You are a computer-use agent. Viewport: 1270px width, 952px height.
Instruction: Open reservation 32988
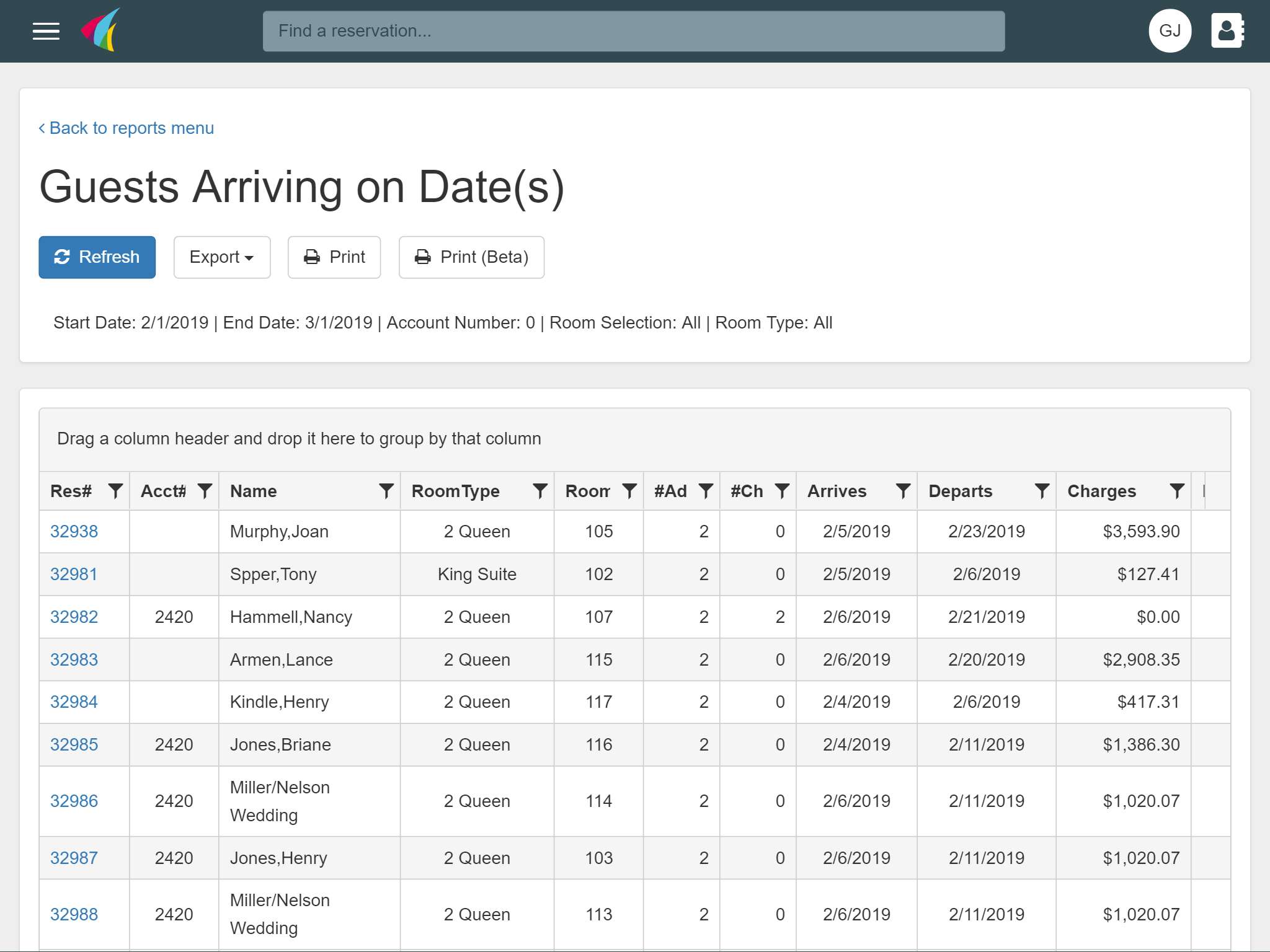tap(74, 914)
